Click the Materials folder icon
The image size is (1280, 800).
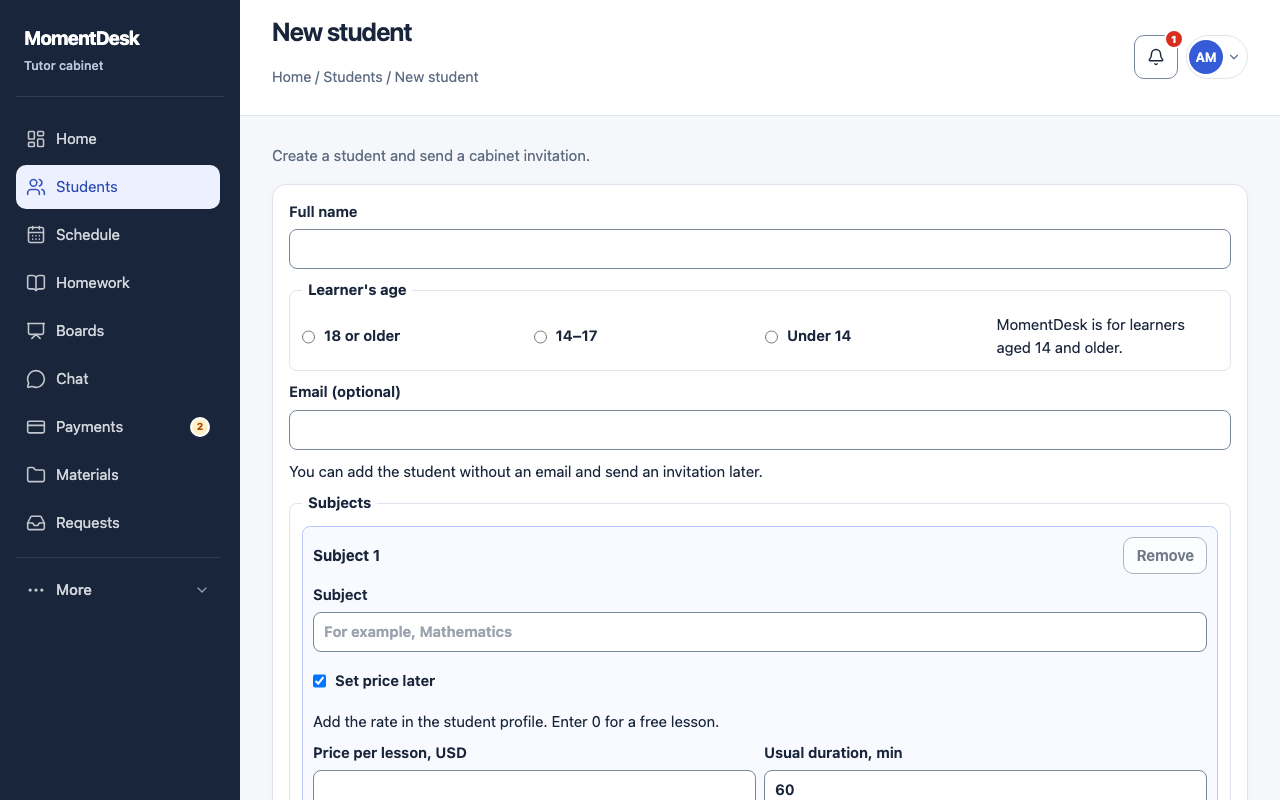[x=36, y=475]
